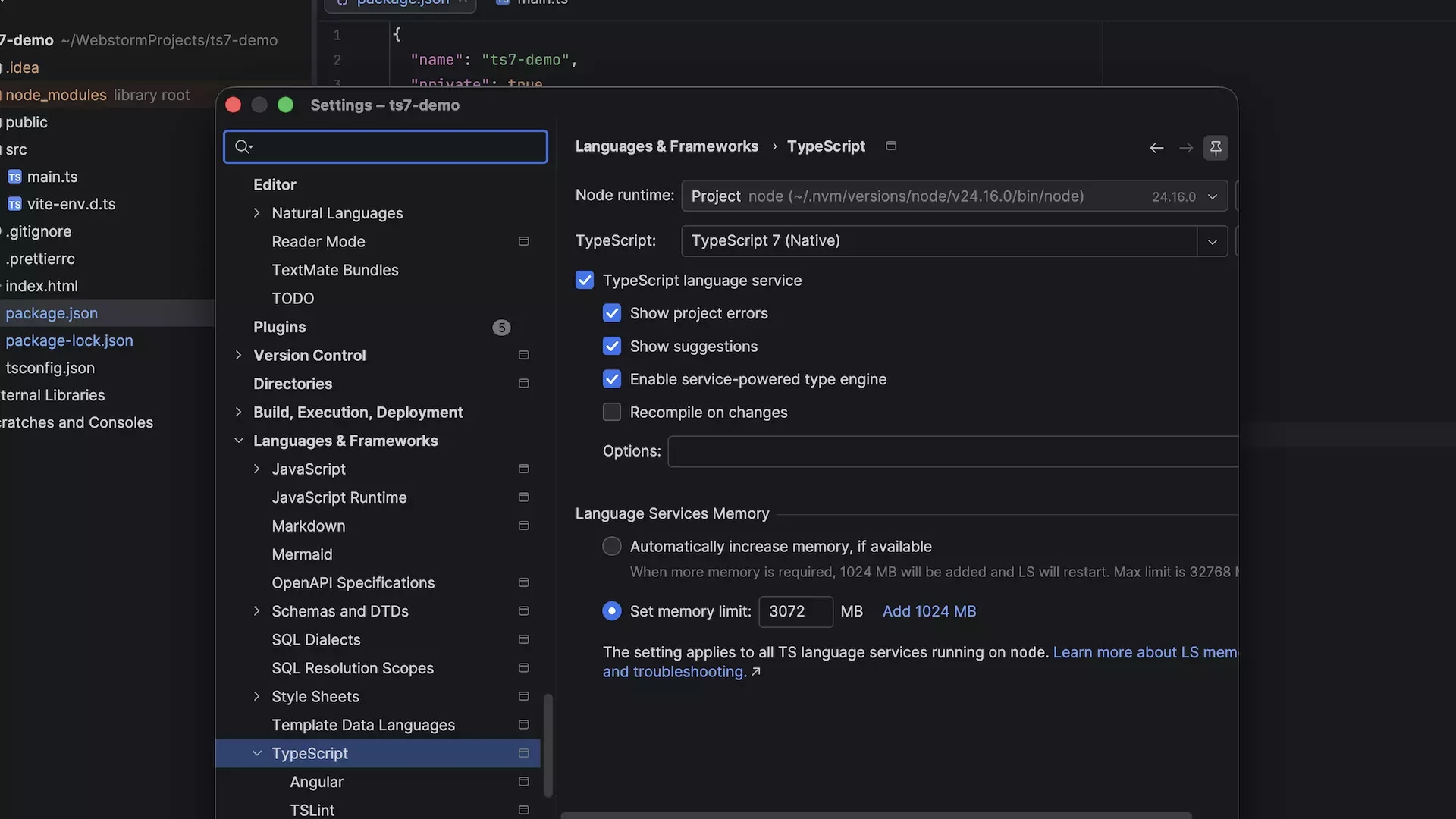Uncheck TypeScript language service checkbox
Screen dimensions: 1456x819
pyautogui.click(x=585, y=281)
